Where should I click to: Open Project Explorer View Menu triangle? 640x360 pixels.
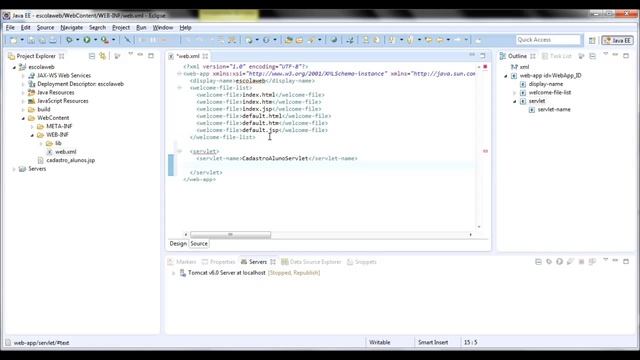[x=131, y=54]
